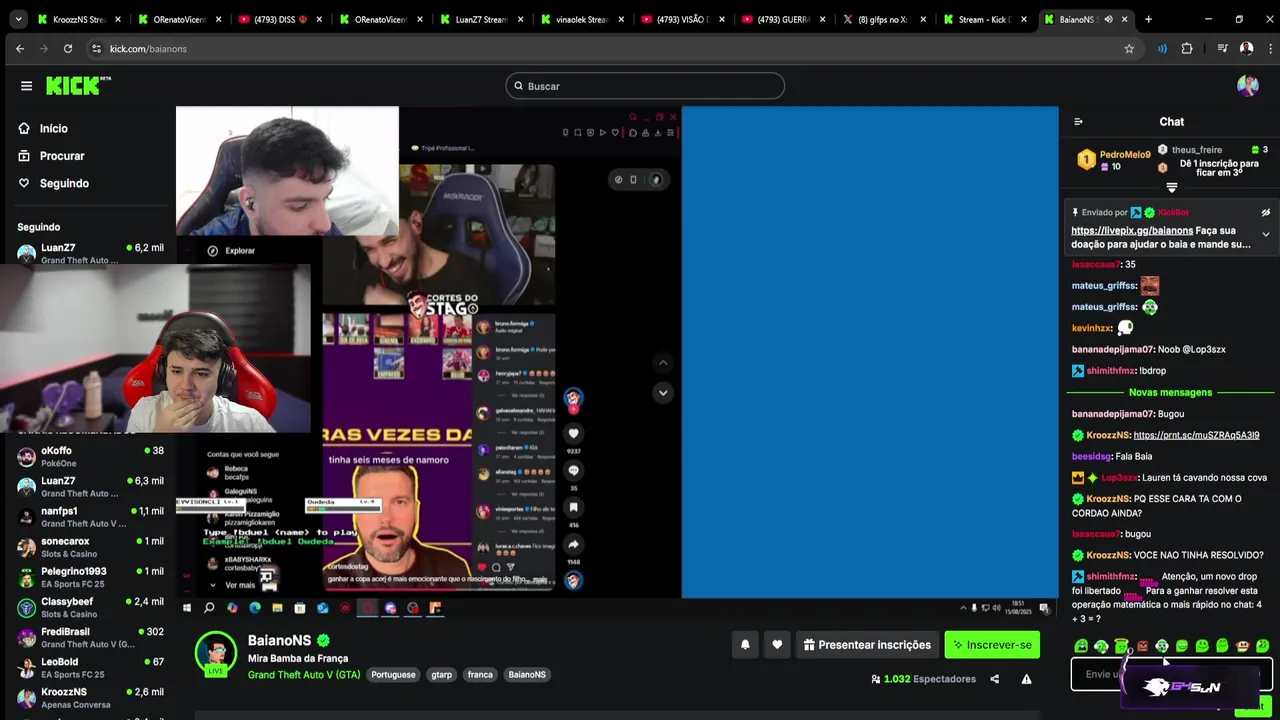The image size is (1280, 720).
Task: Click Presentear inscrições button
Action: [867, 645]
